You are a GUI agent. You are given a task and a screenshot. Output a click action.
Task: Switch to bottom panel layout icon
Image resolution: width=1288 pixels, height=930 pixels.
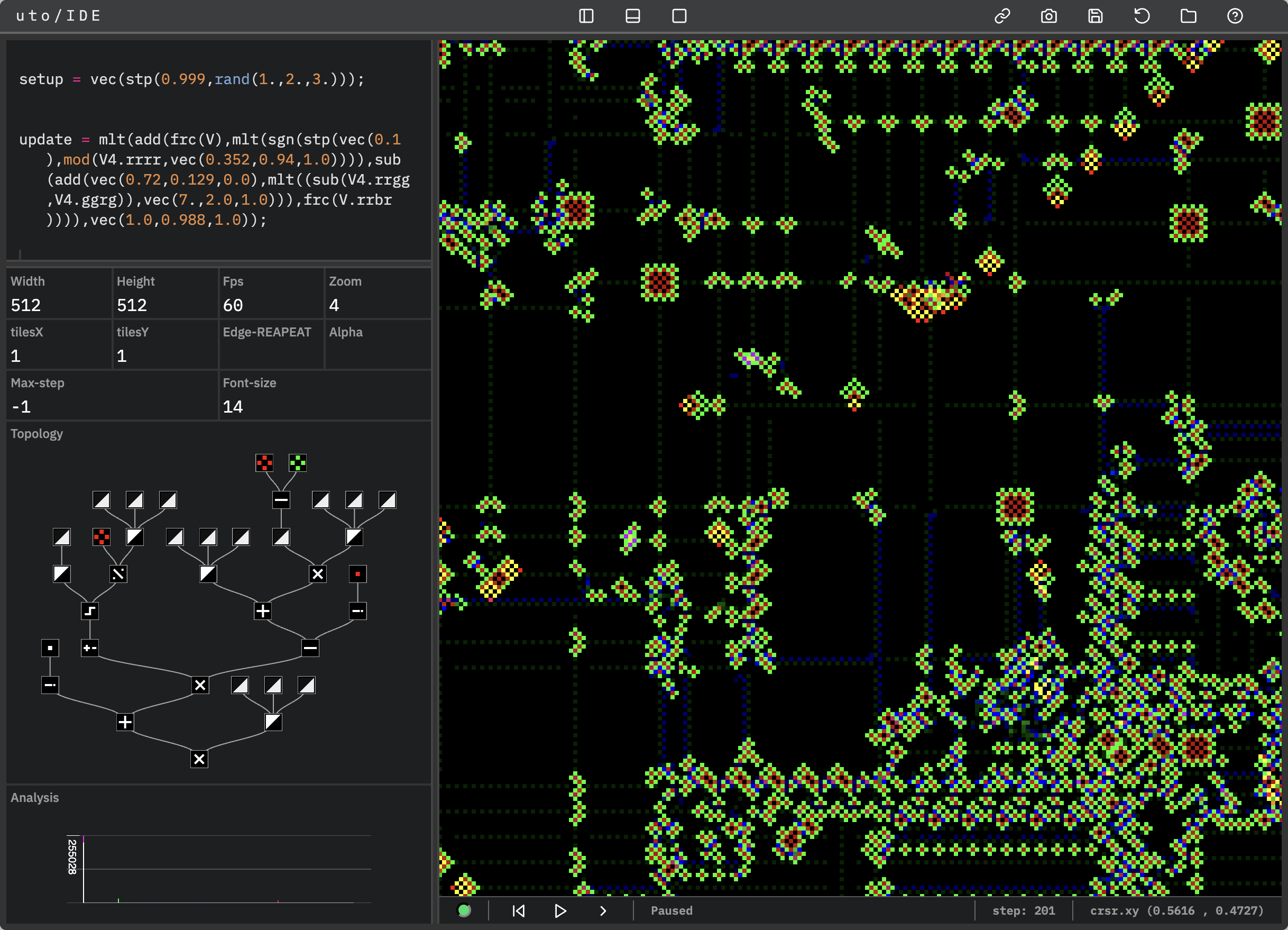click(633, 16)
